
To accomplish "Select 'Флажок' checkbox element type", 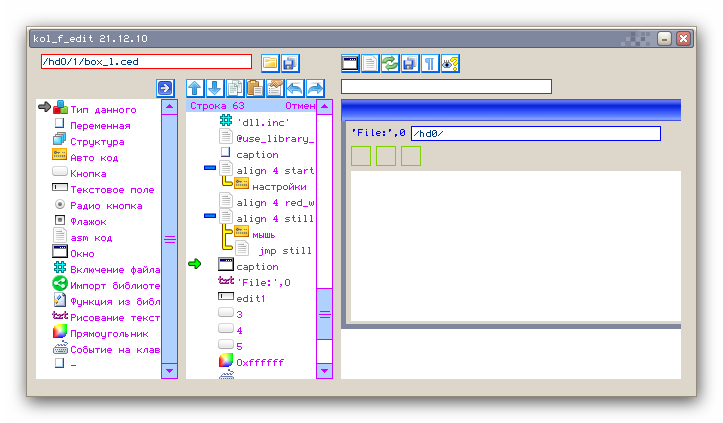I will pyautogui.click(x=88, y=221).
